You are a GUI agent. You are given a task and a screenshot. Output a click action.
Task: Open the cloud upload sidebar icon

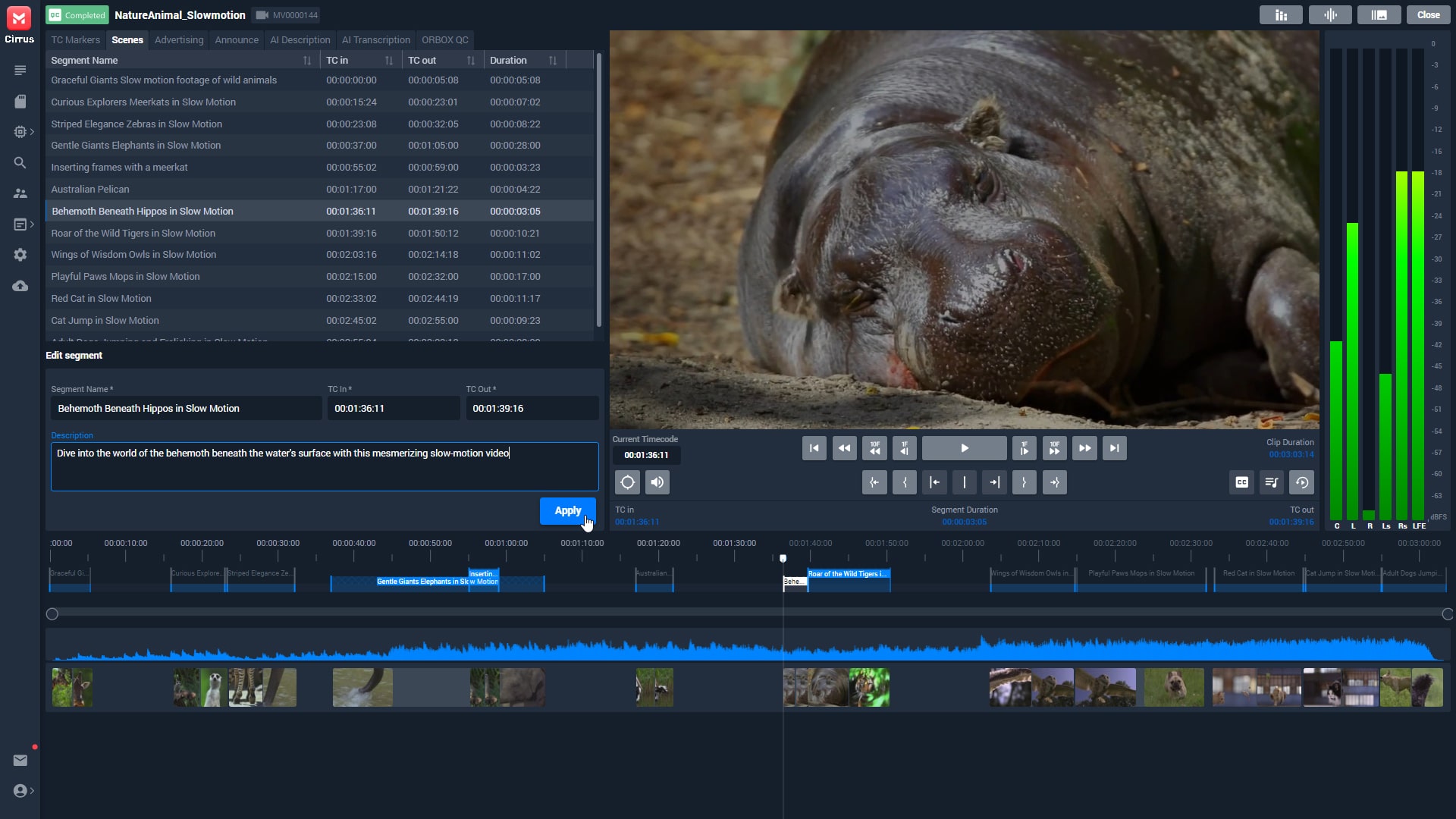(x=20, y=286)
